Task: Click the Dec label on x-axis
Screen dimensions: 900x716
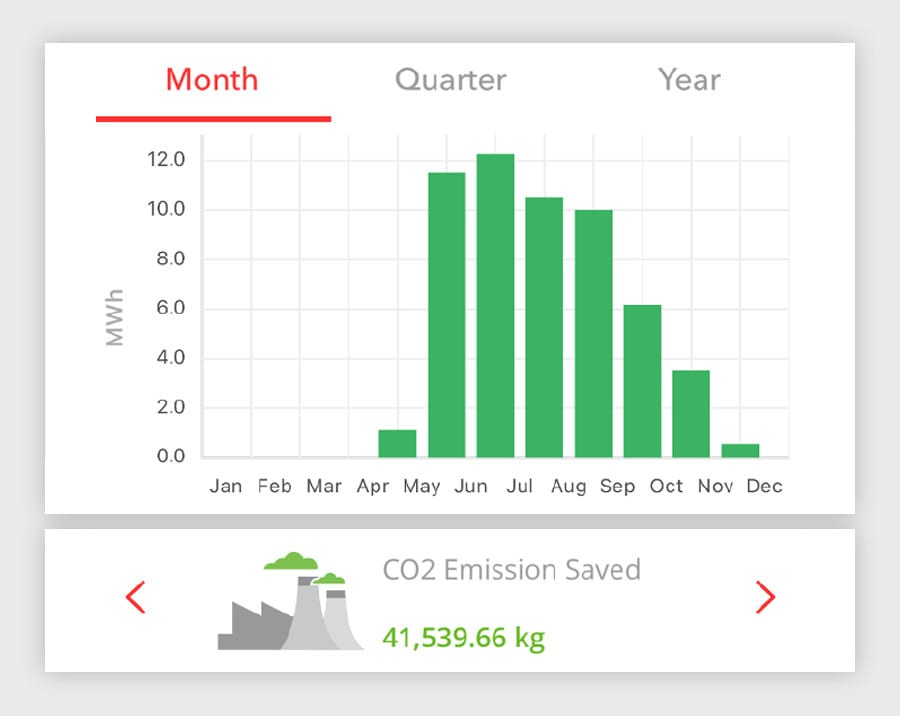Action: point(764,487)
